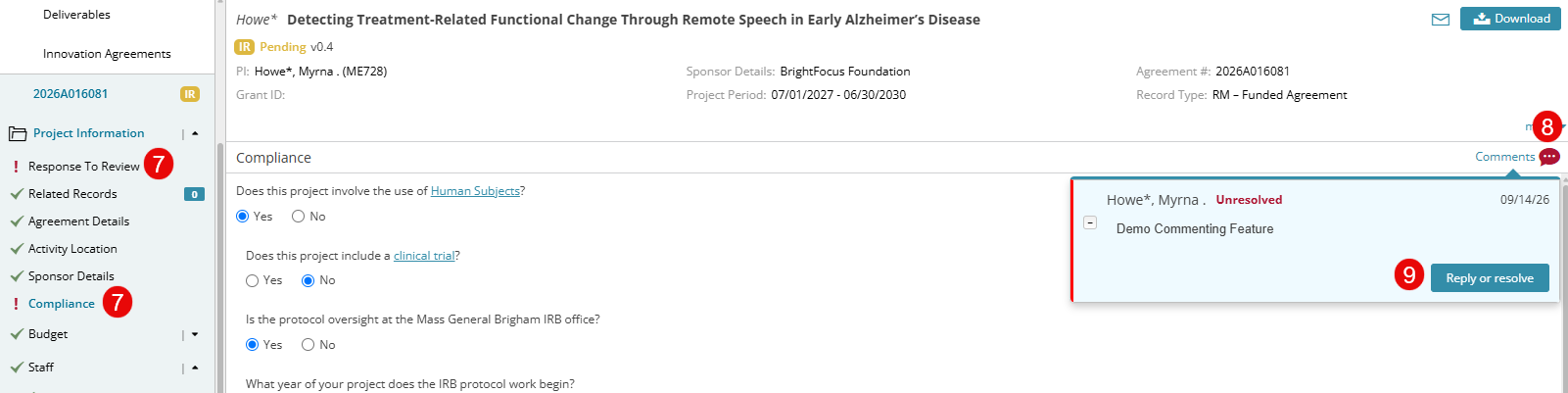The image size is (1568, 393).
Task: Expand the Budget section arrow
Action: coord(195,334)
